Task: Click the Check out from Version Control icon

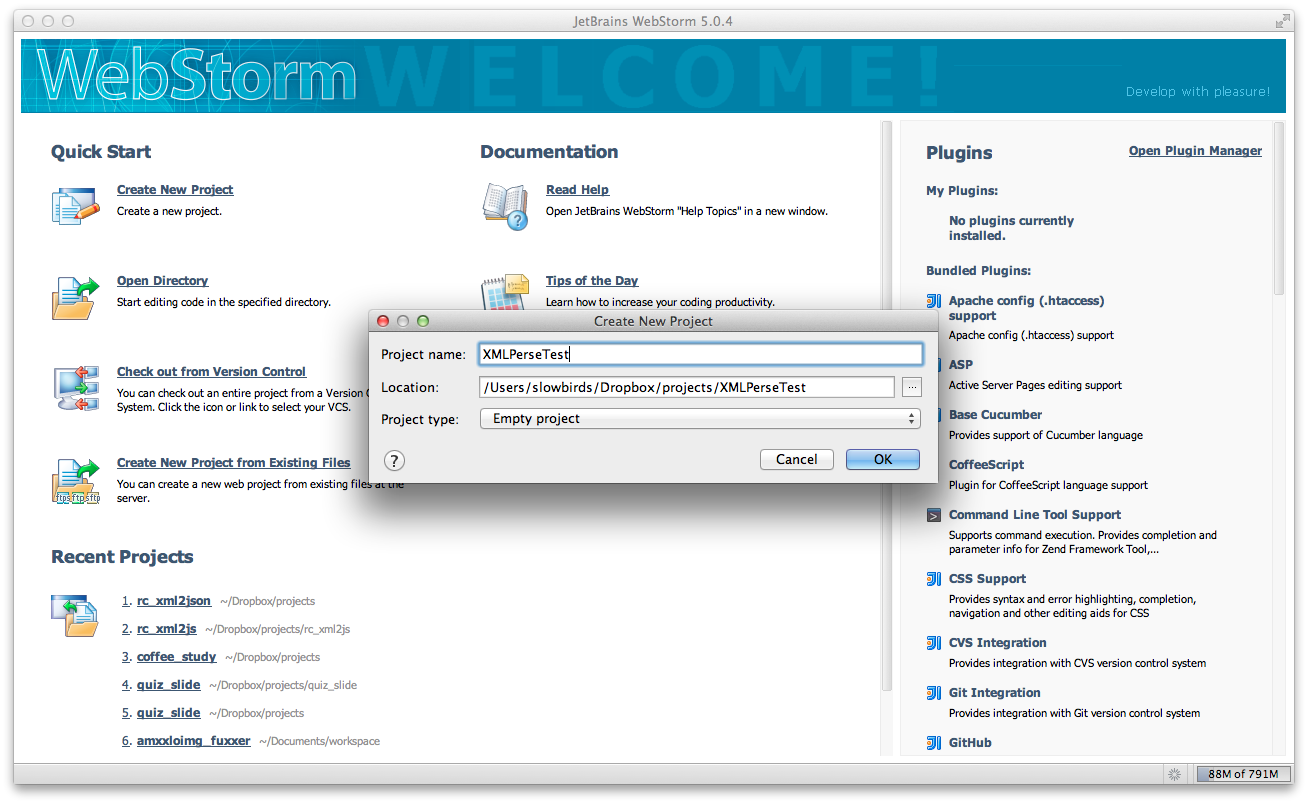Action: coord(75,388)
